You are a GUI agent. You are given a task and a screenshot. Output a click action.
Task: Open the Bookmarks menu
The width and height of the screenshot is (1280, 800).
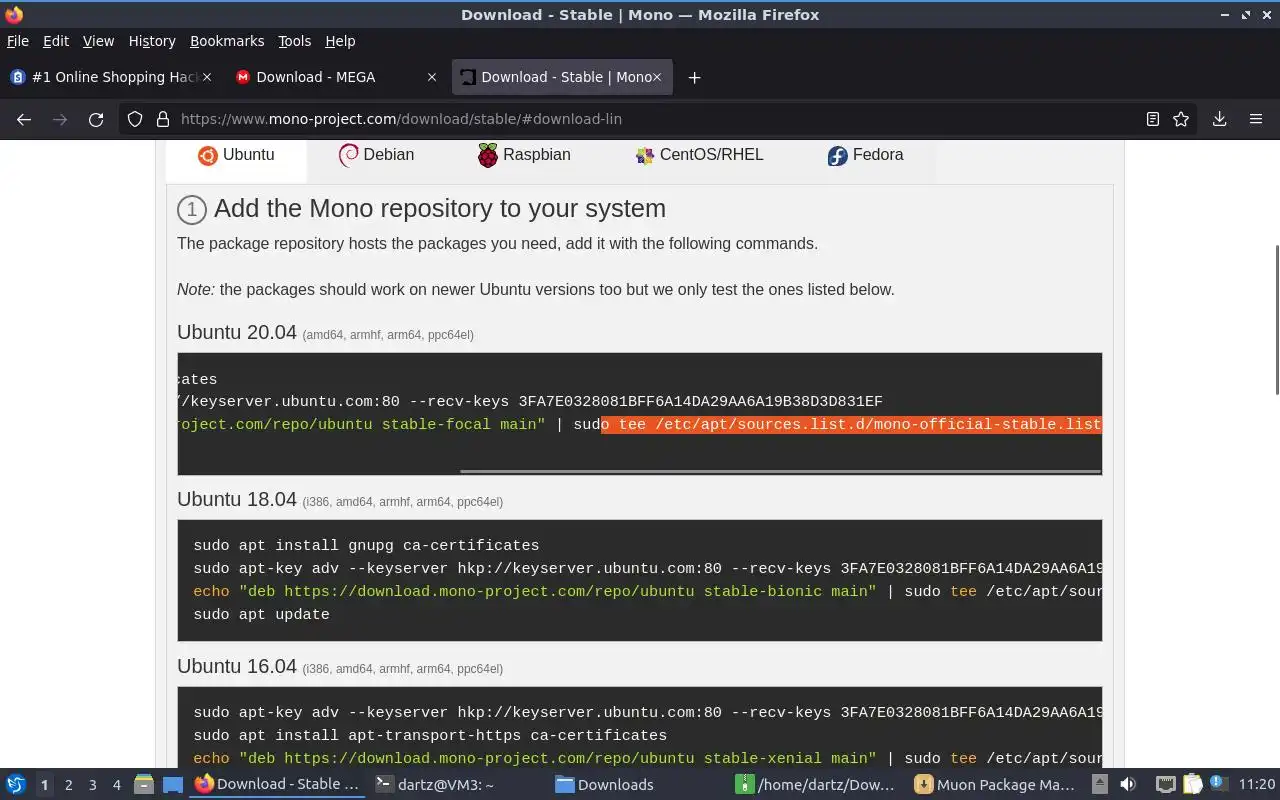(x=227, y=41)
